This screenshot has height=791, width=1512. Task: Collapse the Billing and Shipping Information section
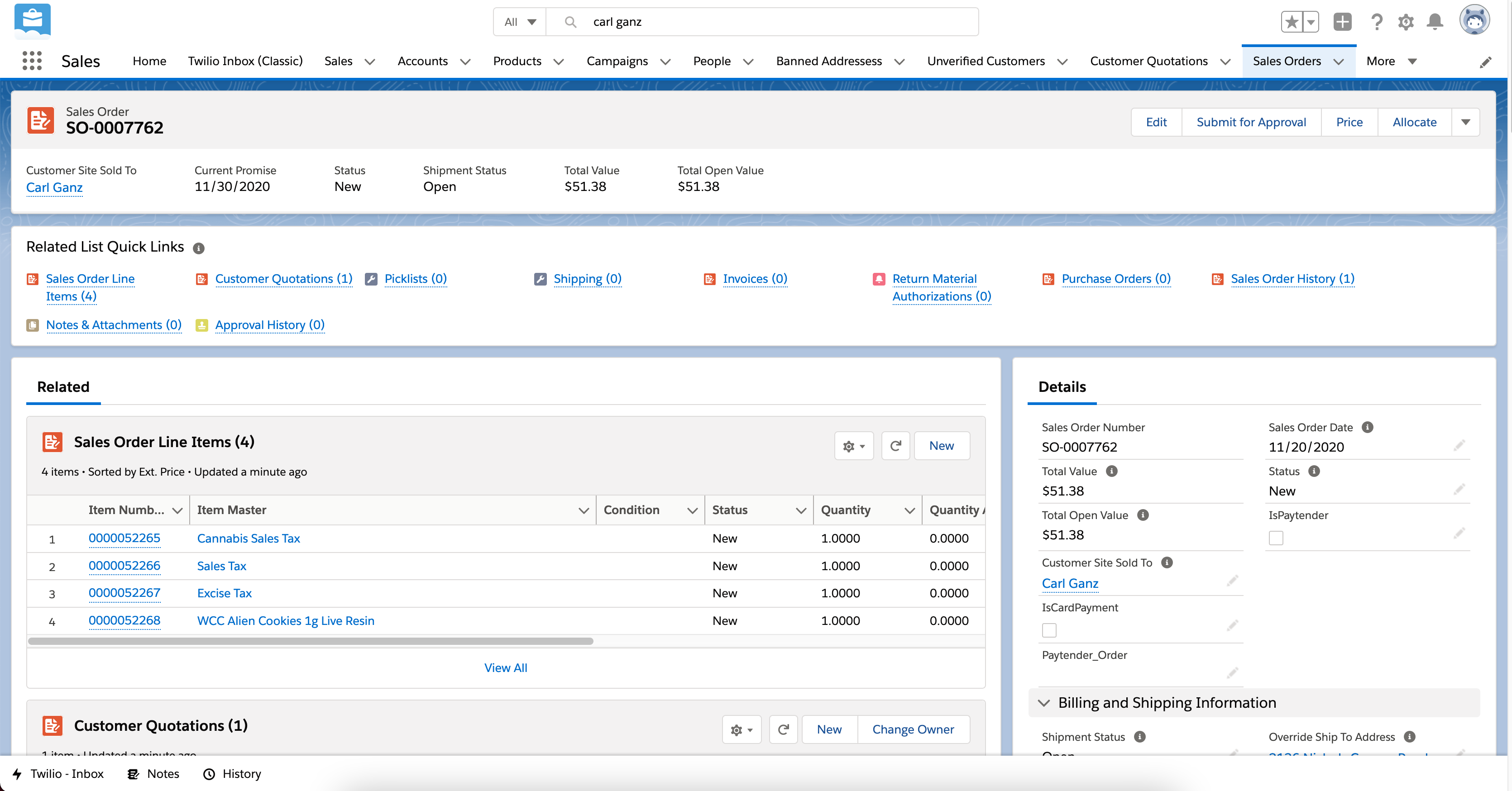point(1043,704)
